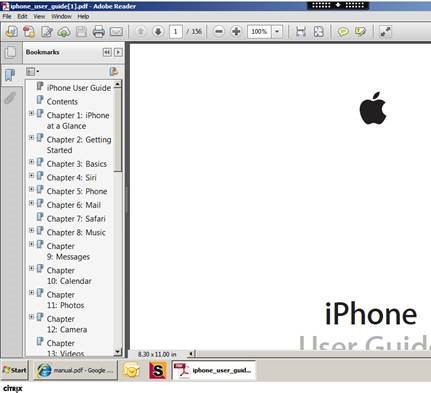This screenshot has height=393, width=431.
Task: Toggle the Bookmarks panel icon
Action: (10, 75)
